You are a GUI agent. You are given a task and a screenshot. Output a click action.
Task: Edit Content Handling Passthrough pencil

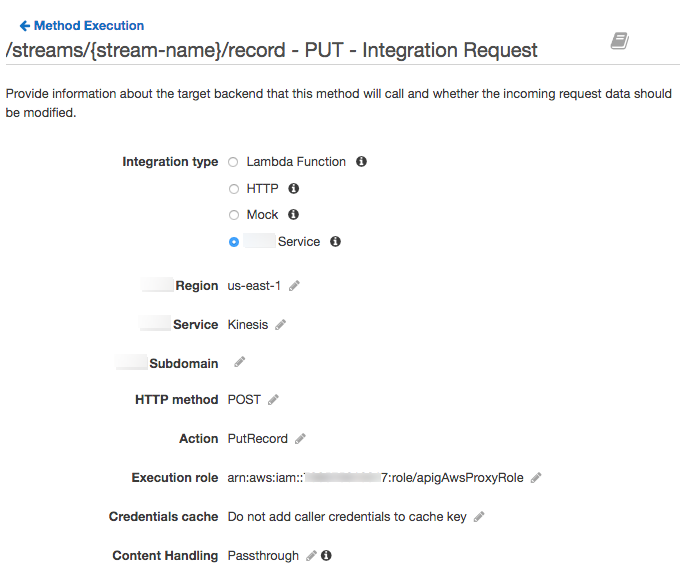tap(311, 556)
